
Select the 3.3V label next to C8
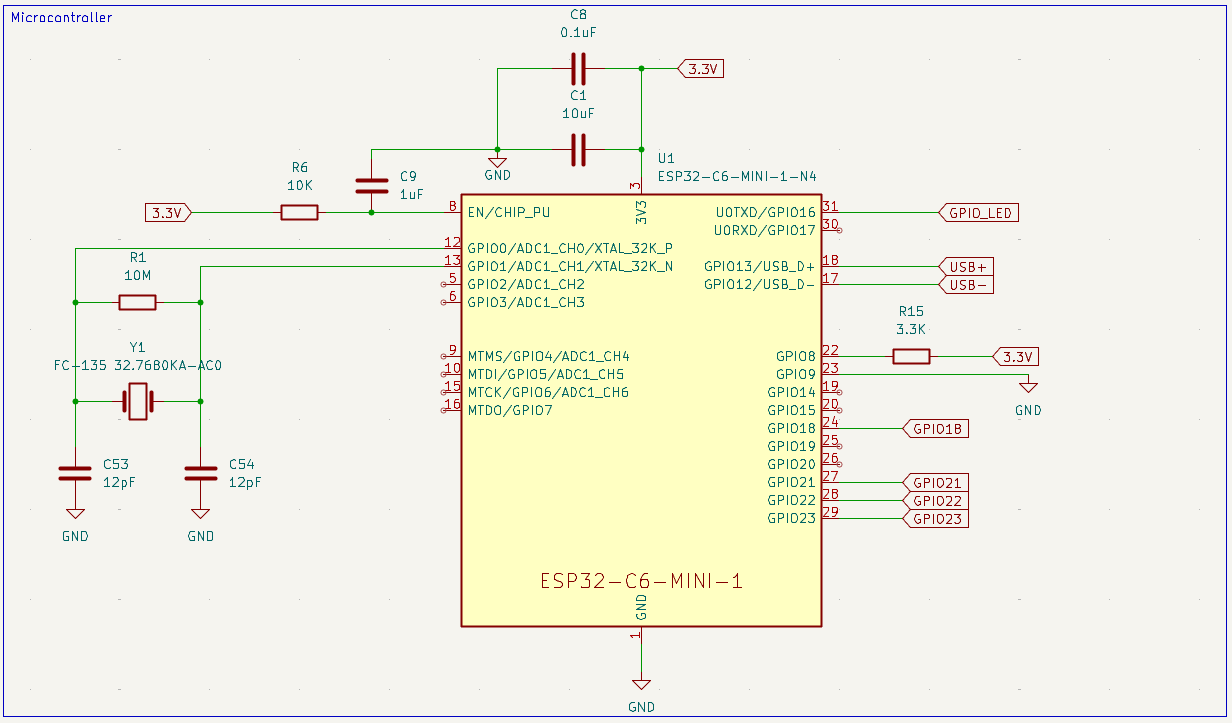click(701, 69)
